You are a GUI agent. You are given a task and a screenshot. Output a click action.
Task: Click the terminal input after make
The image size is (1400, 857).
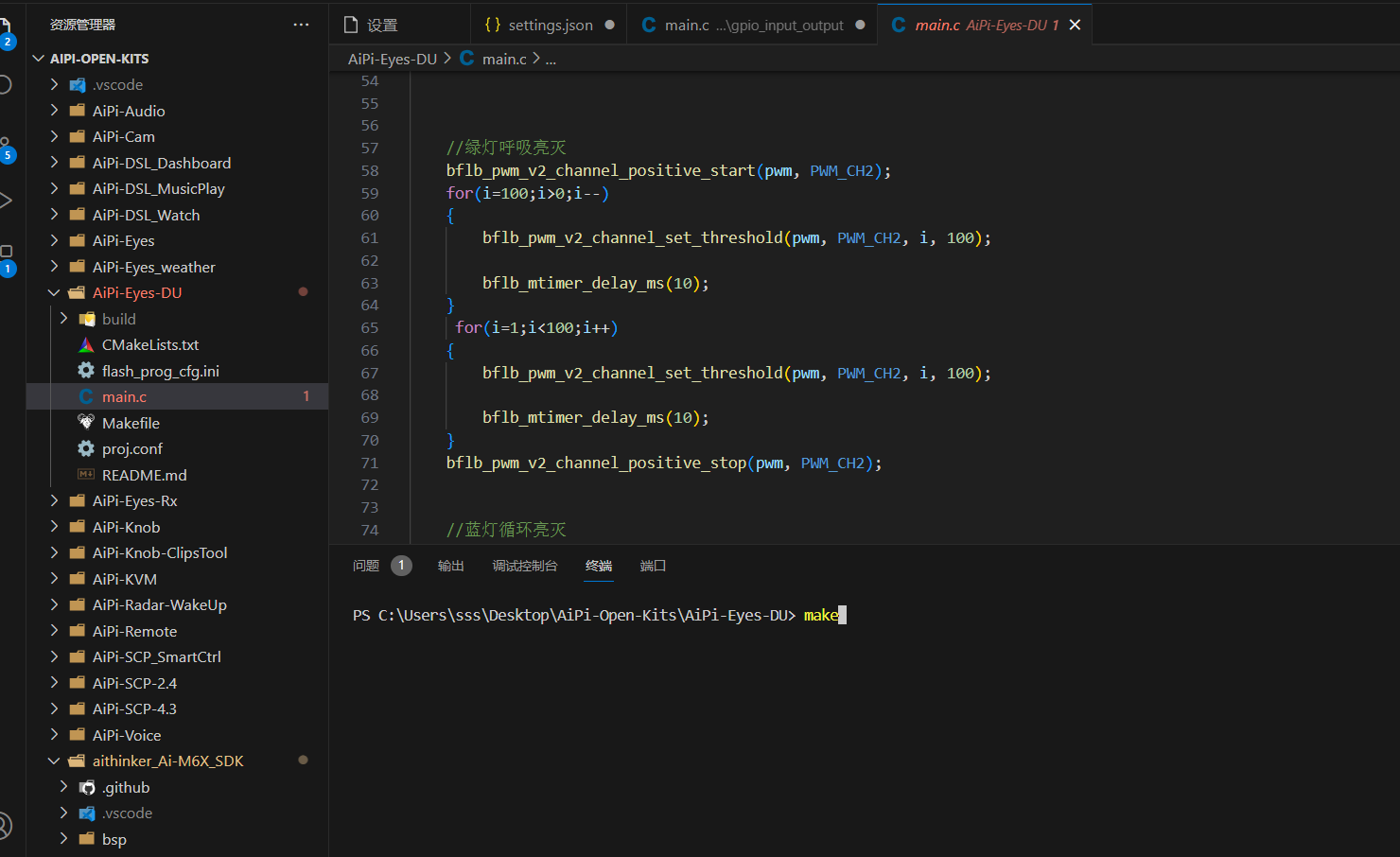coord(843,615)
